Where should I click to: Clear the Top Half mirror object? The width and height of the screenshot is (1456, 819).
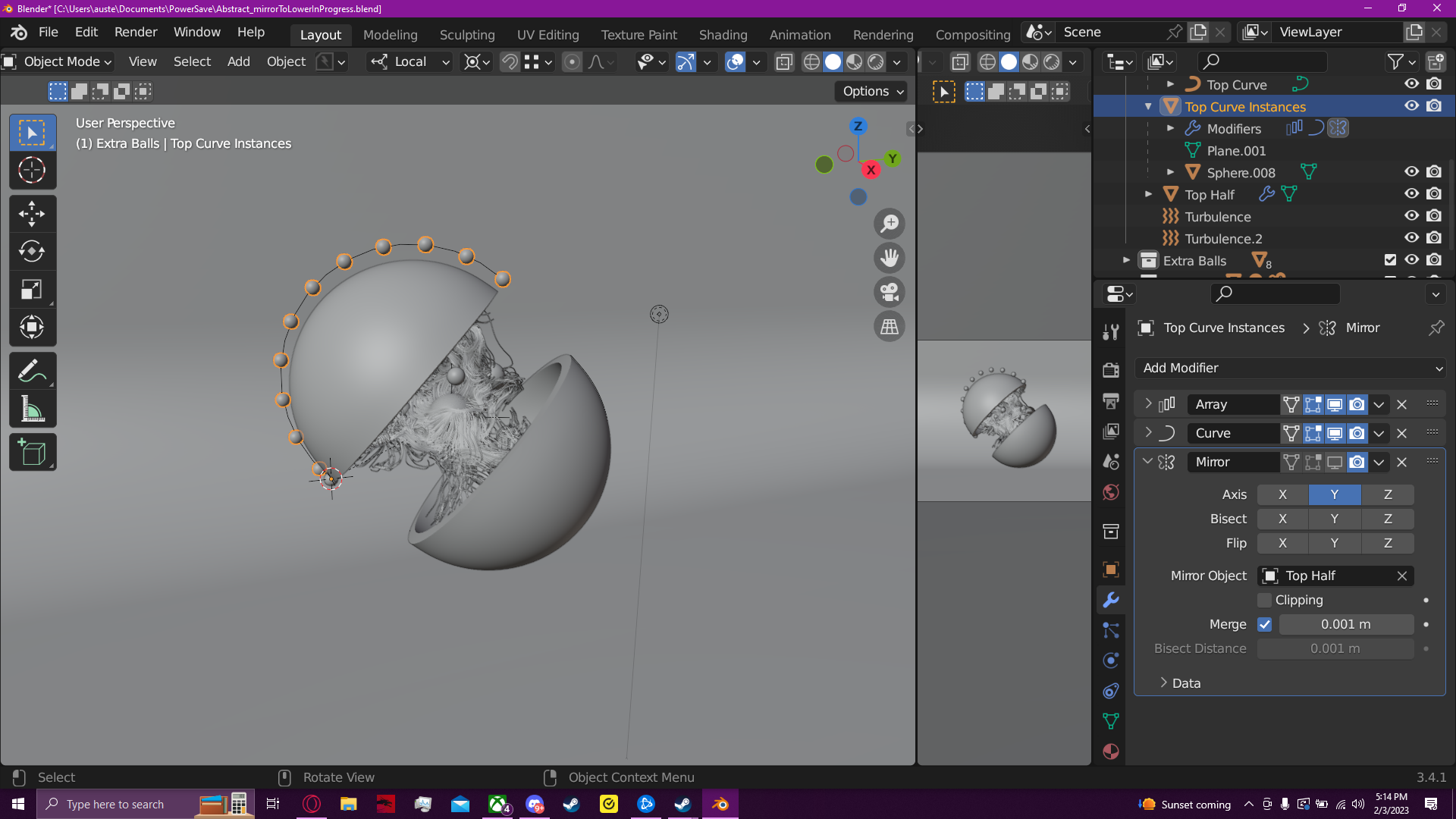click(1401, 576)
